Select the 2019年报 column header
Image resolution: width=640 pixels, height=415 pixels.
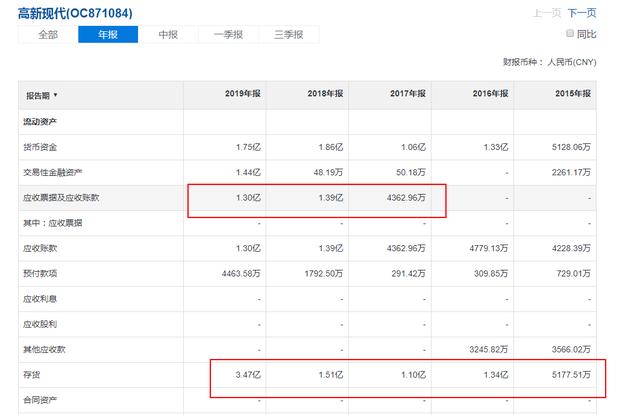[242, 93]
